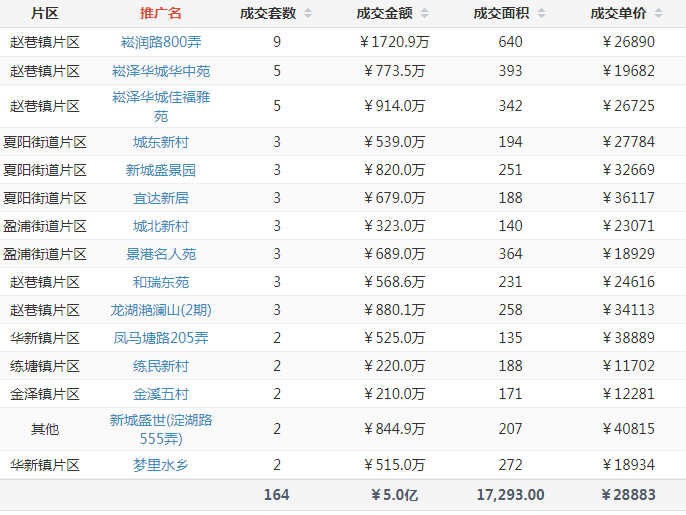Image resolution: width=686 pixels, height=515 pixels.
Task: Click the ￥34113 unit price cell
Action: 628,310
